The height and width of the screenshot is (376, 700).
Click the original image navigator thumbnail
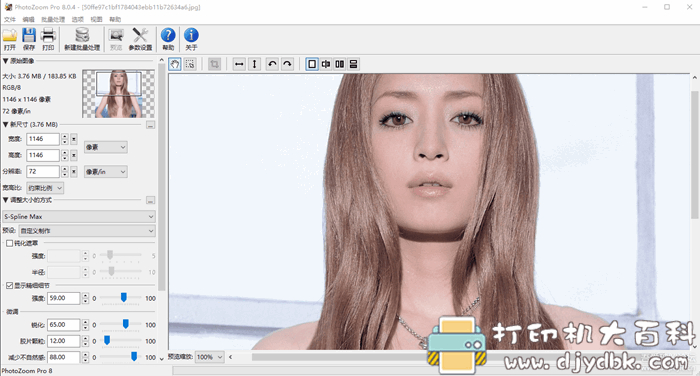[119, 94]
